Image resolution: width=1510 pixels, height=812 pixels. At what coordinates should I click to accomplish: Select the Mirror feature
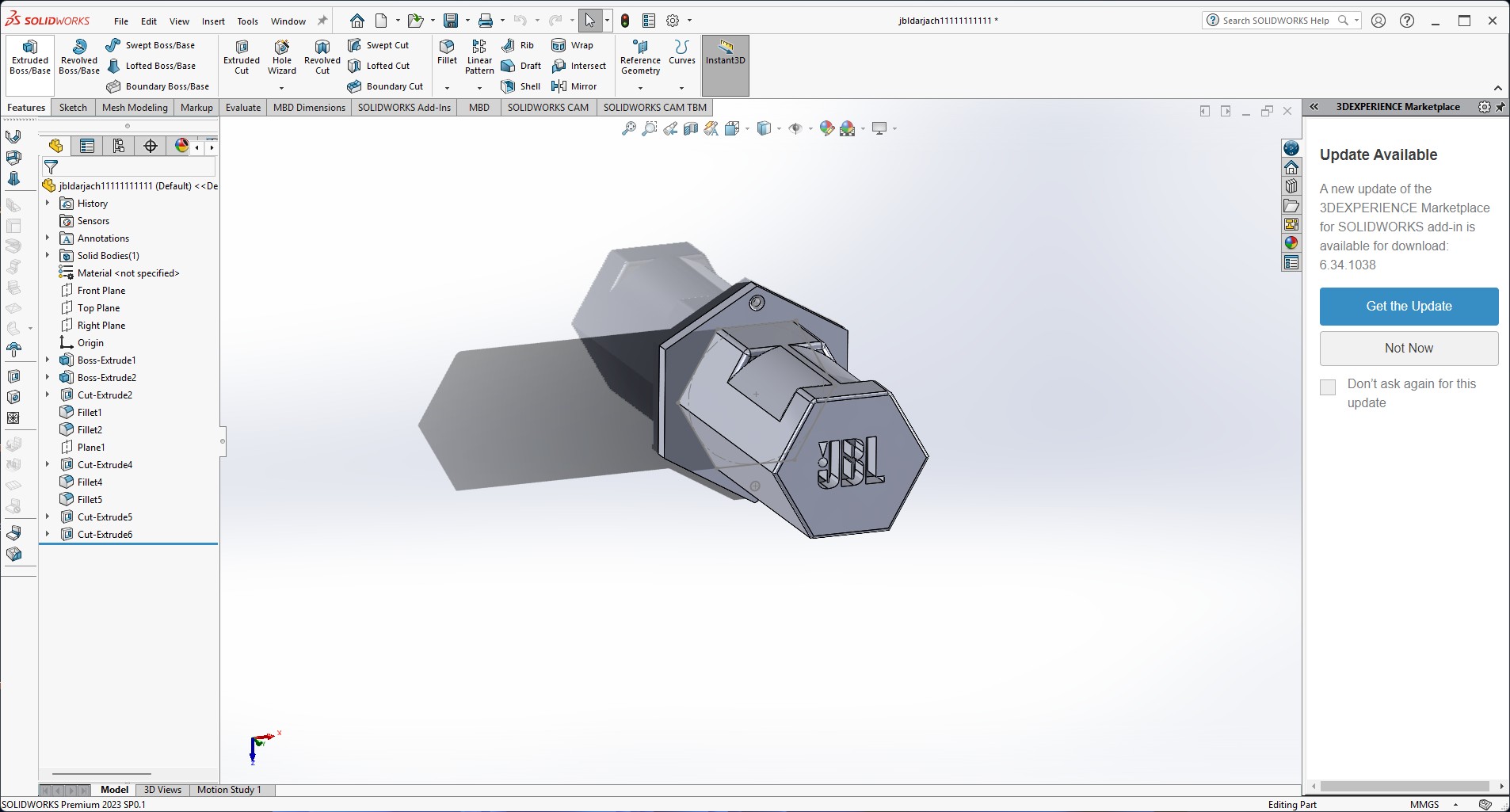[574, 86]
